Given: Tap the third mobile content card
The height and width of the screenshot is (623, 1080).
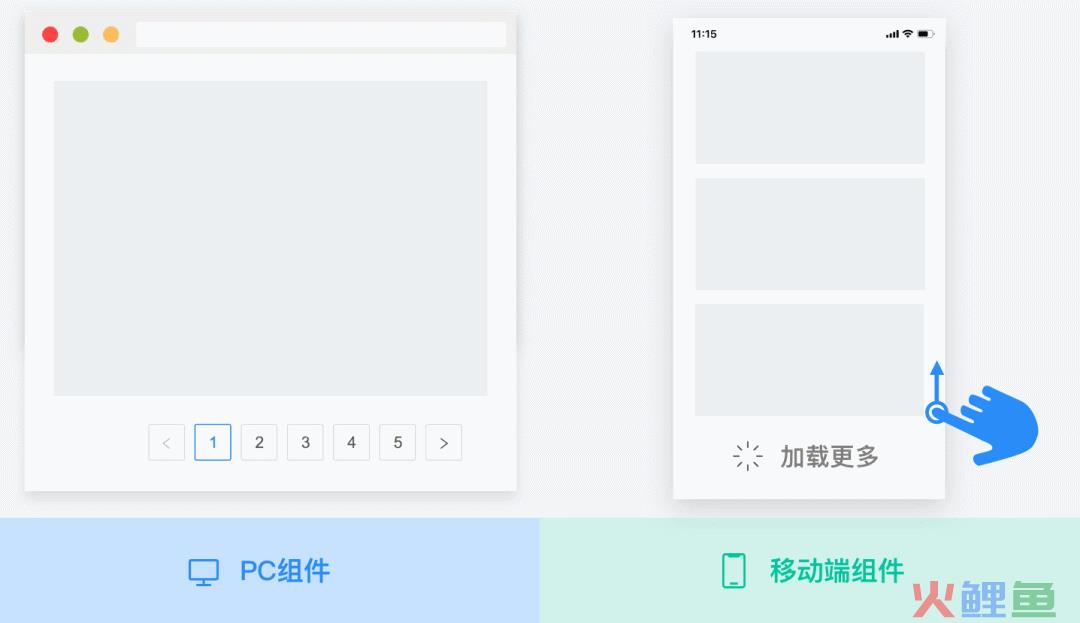Looking at the screenshot, I should click(x=809, y=360).
